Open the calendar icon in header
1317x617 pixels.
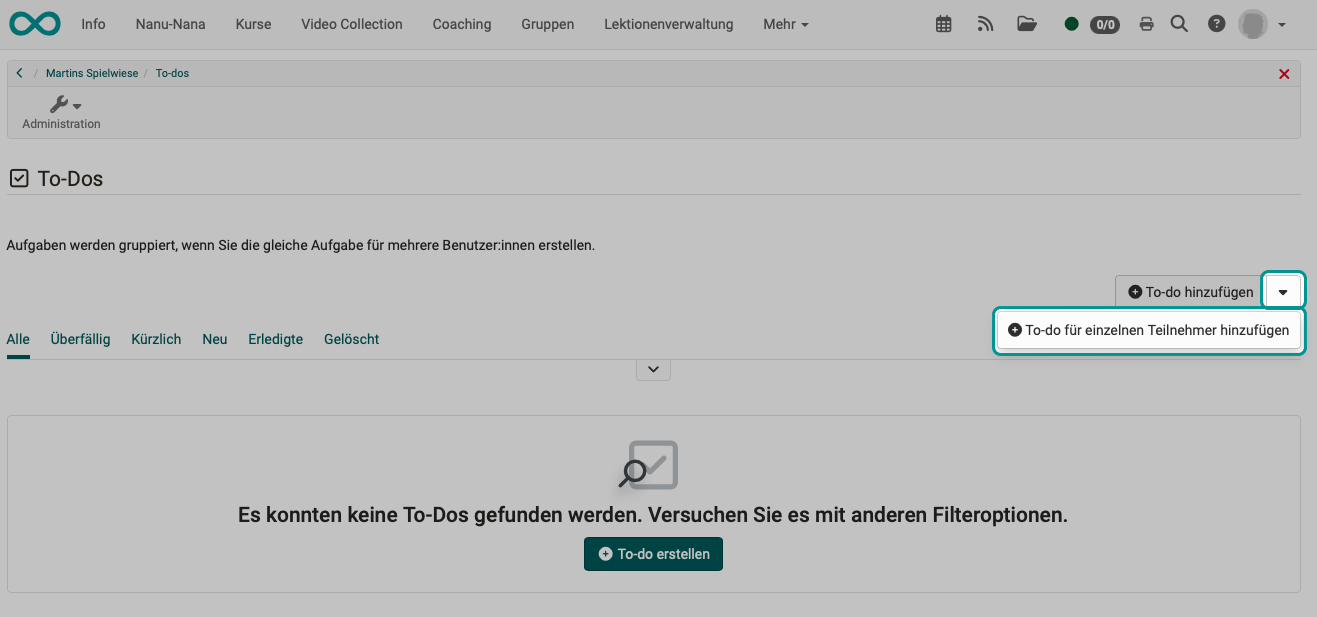coord(943,24)
